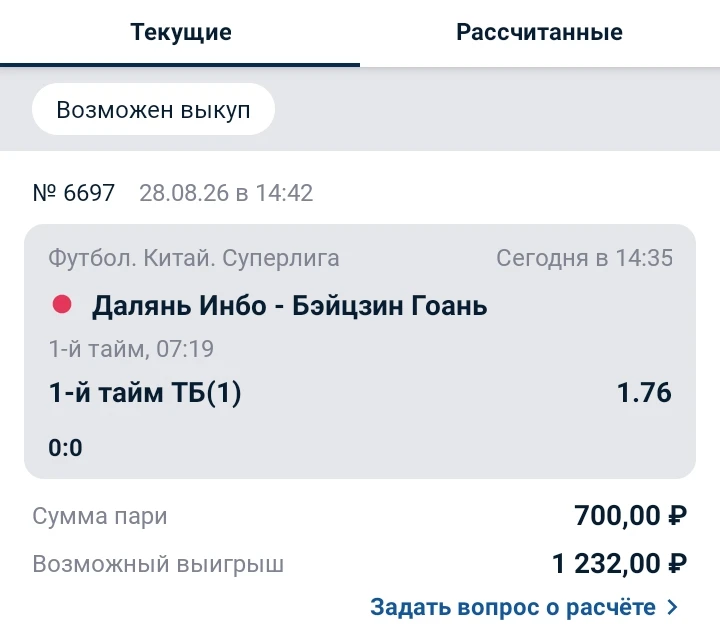720x636 pixels.
Task: Switch to the Текущие tab
Action: click(180, 33)
